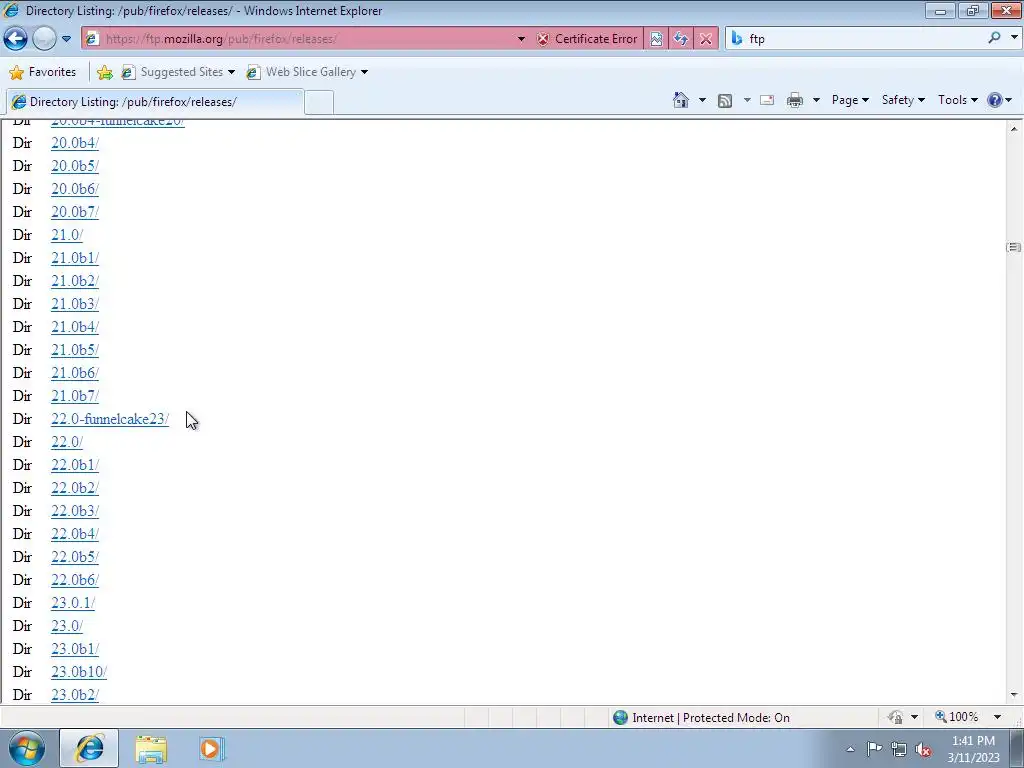Expand the zoom level dropdown arrow
This screenshot has width=1024, height=768.
pos(997,717)
